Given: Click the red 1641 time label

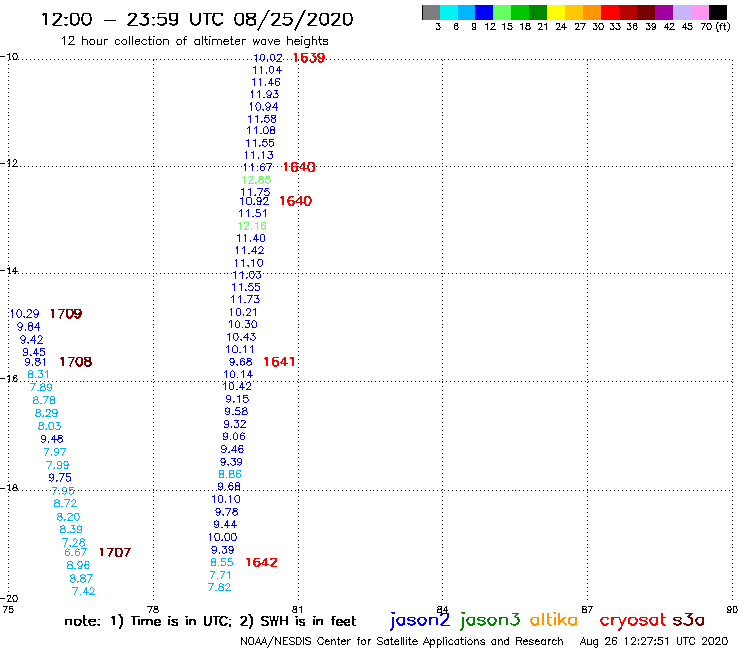Looking at the screenshot, I should pyautogui.click(x=279, y=362).
